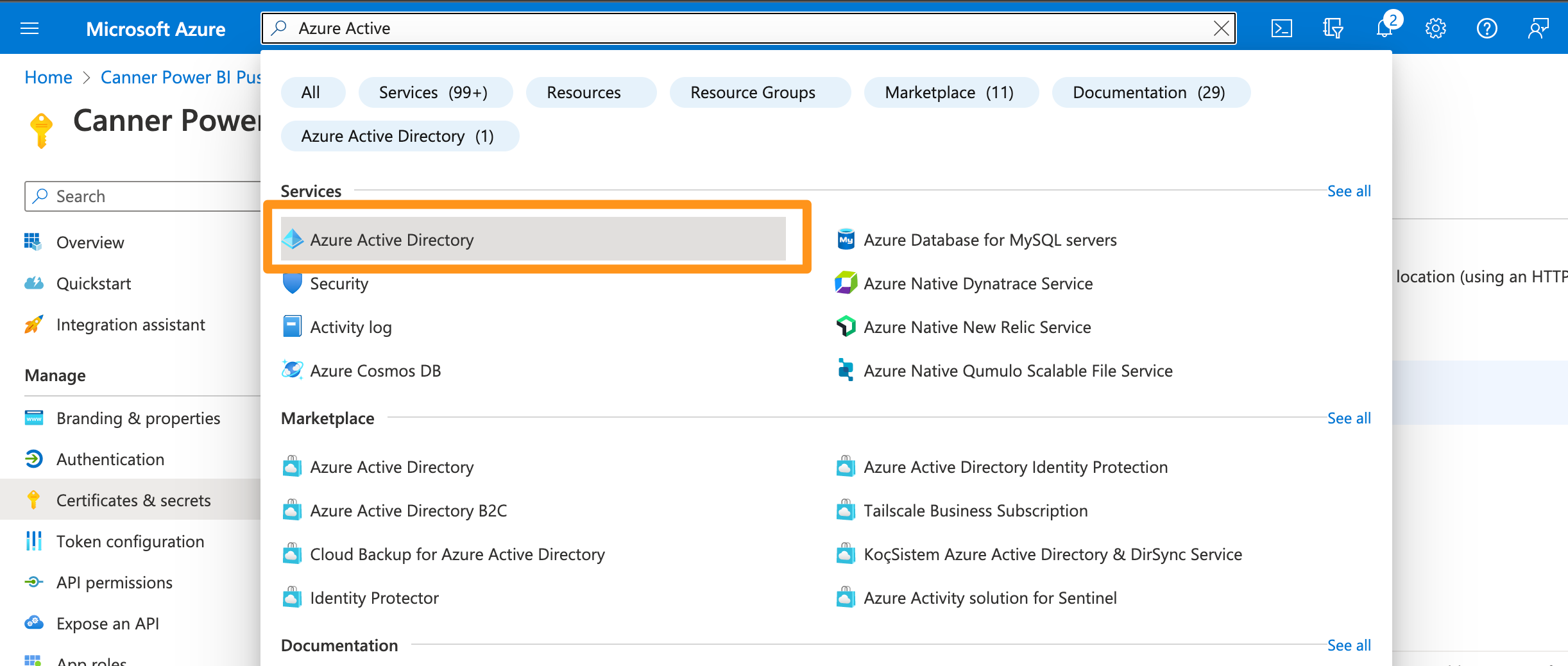
Task: Open Azure Database for MySQL servers
Action: pyautogui.click(x=990, y=239)
